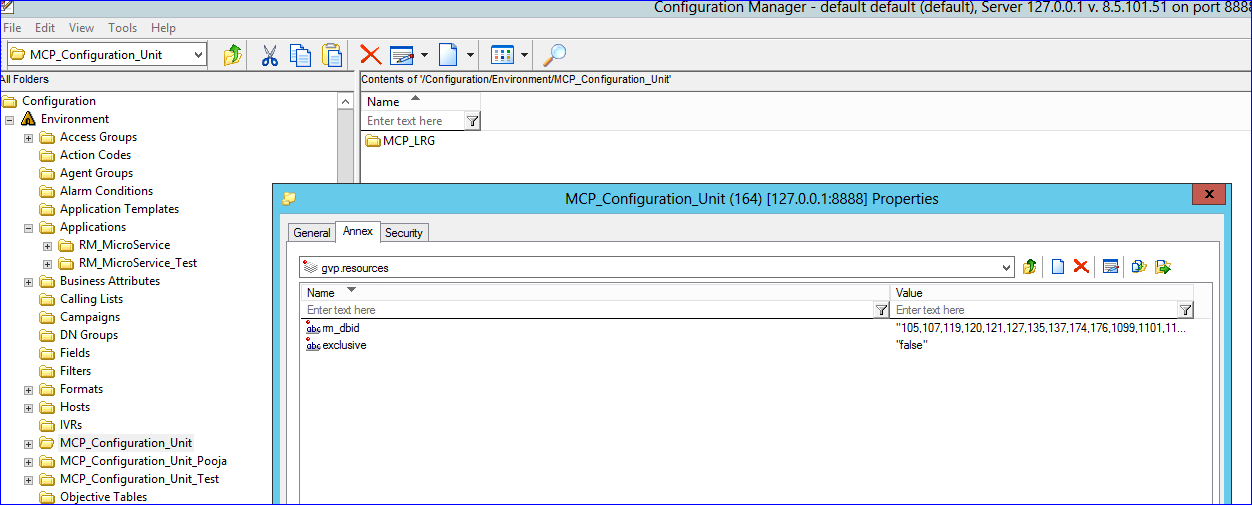Open the View menu
Viewport: 1252px width, 505px height.
coord(82,28)
